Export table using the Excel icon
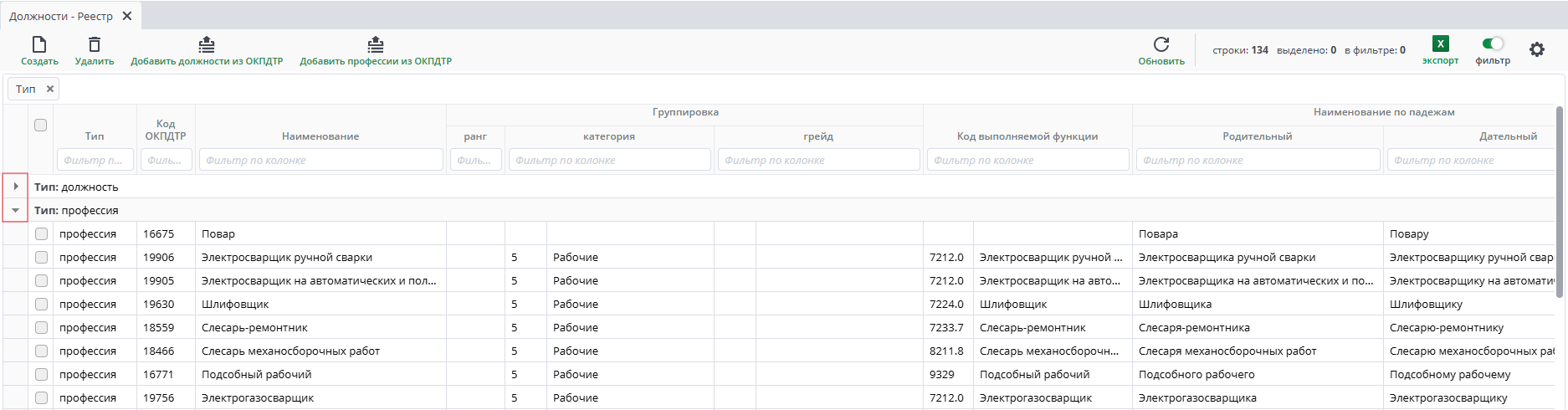The image size is (1568, 410). (x=1440, y=44)
